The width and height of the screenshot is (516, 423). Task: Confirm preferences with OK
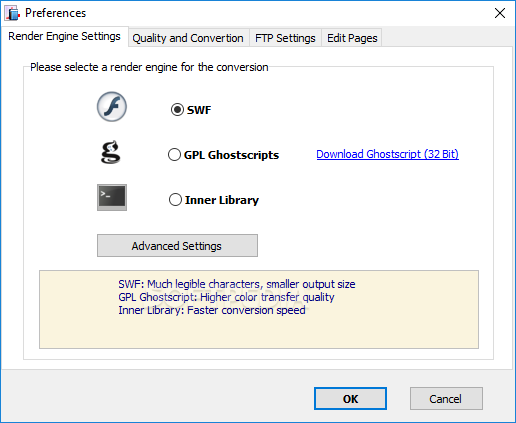coord(350,399)
